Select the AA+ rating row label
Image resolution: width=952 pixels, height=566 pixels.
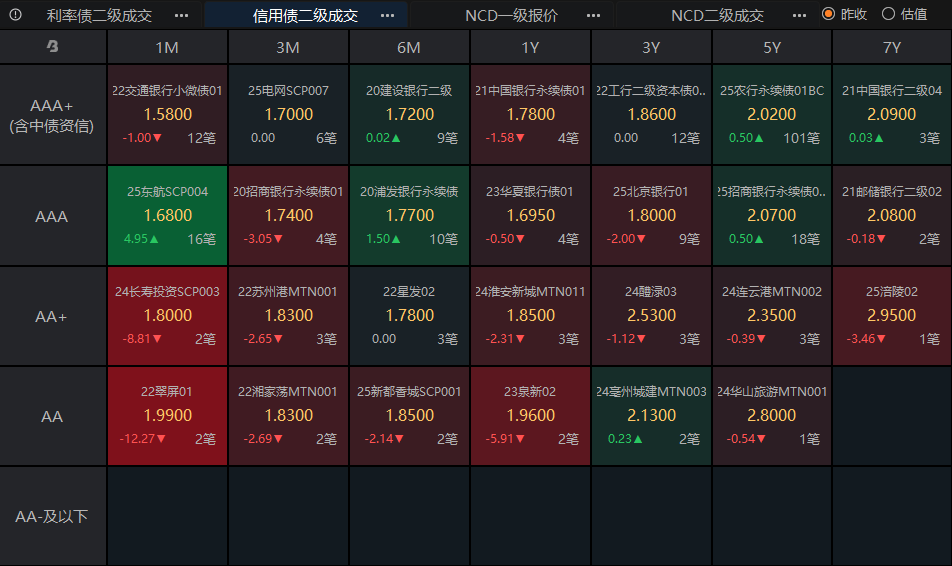coord(52,316)
